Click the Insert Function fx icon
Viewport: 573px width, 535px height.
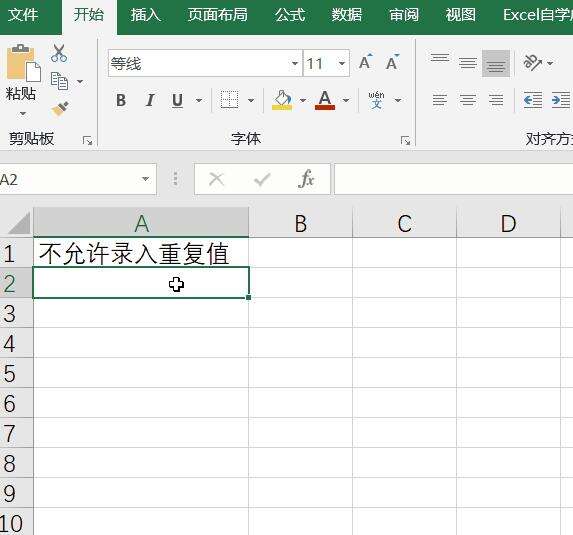[x=306, y=179]
